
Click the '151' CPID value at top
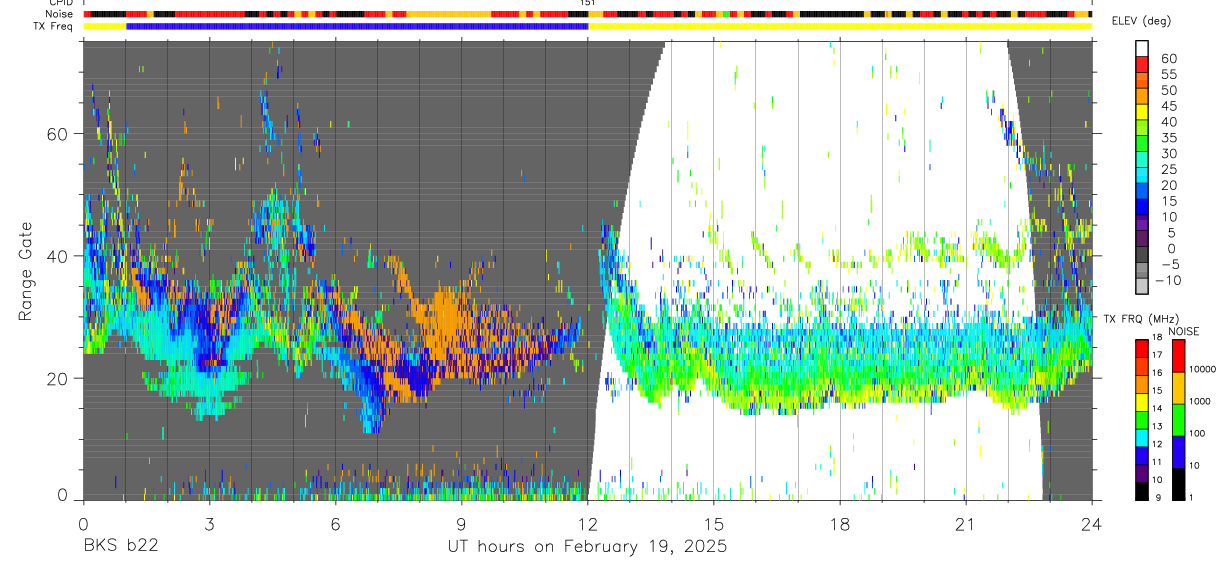pos(588,3)
